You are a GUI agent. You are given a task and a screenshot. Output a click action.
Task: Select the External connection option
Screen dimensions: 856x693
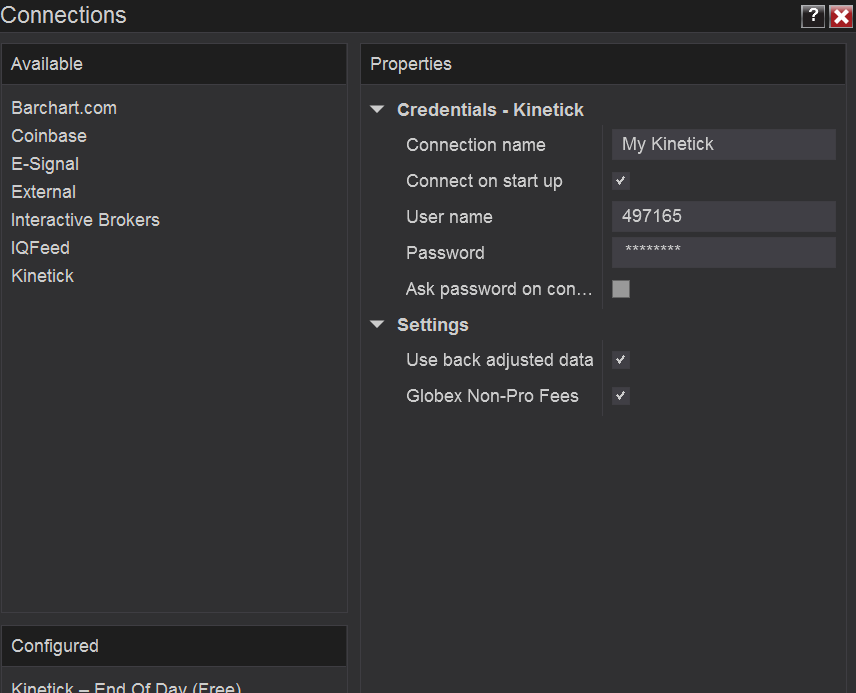click(x=43, y=192)
